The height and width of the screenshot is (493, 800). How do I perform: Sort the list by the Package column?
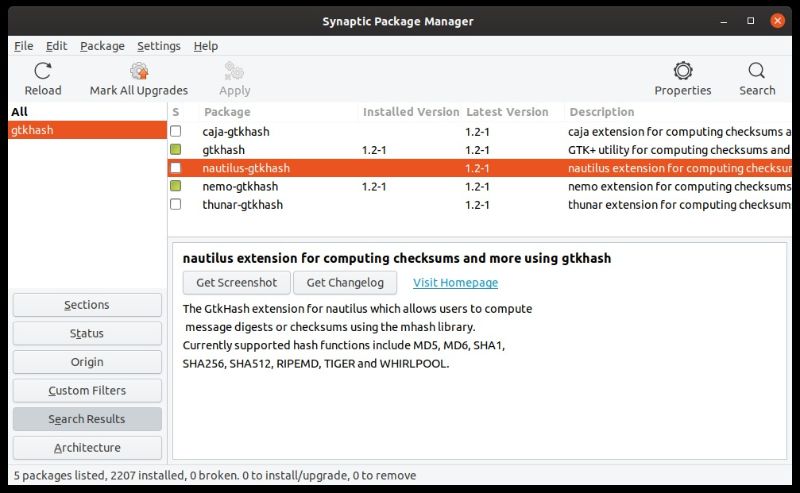[x=227, y=112]
